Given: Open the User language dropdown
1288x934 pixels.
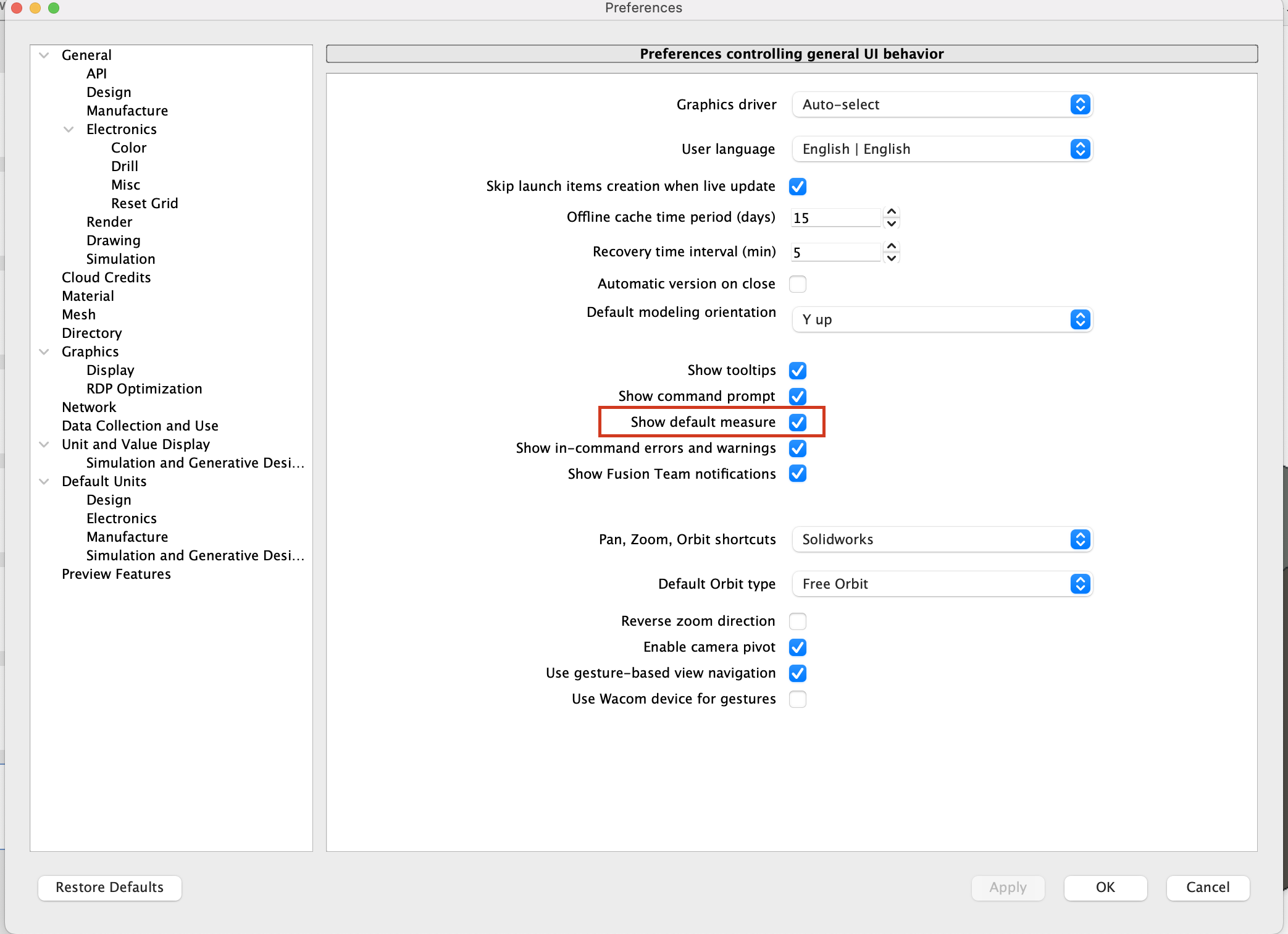Looking at the screenshot, I should 942,149.
